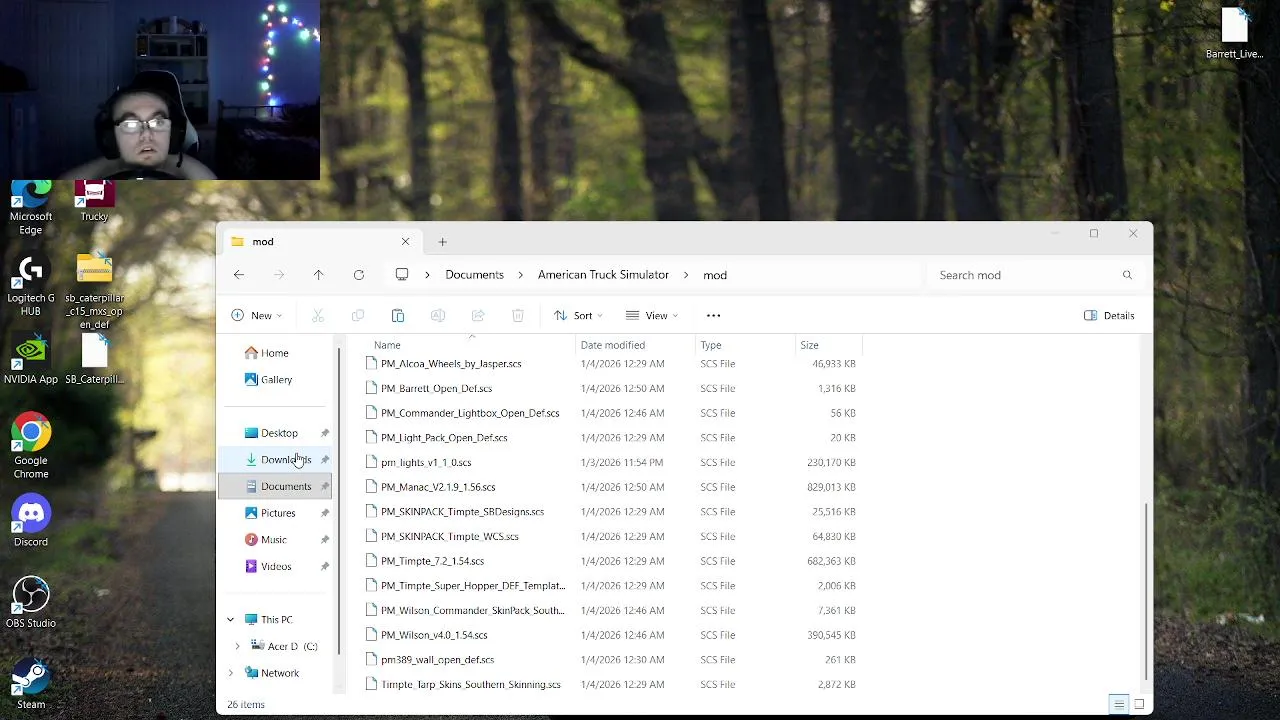This screenshot has height=720, width=1280.
Task: Click the Delete trash icon
Action: click(518, 316)
